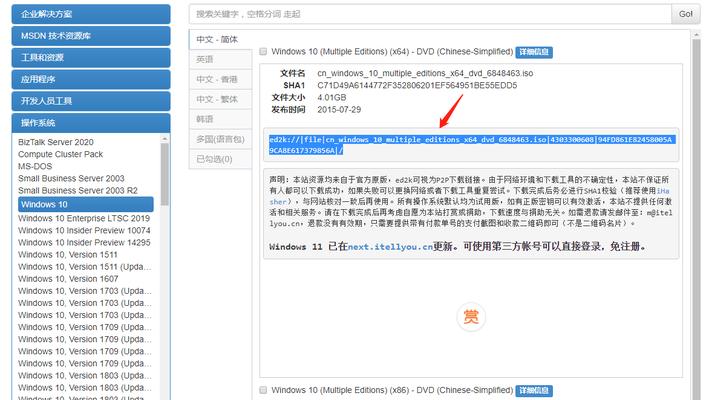The image size is (709, 400).
Task: Click the operating system list scrollbar
Action: tap(165, 174)
